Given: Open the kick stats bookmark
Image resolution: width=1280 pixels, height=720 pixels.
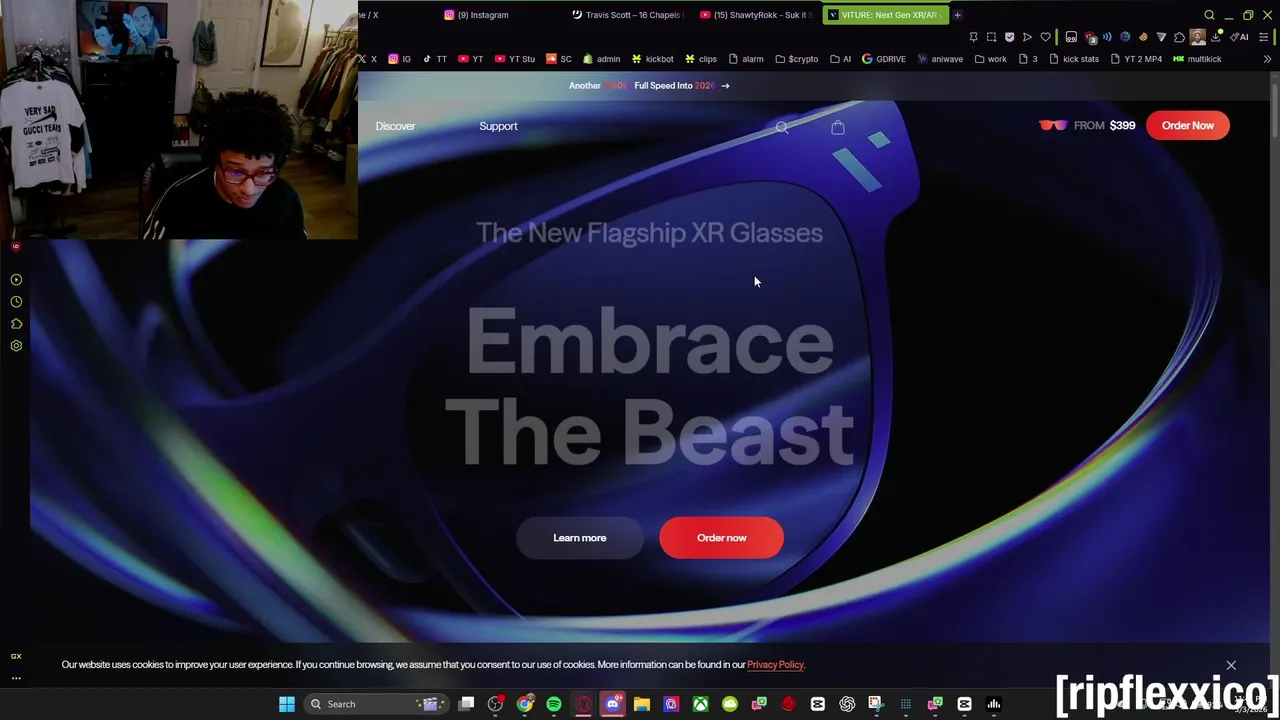Looking at the screenshot, I should tap(1073, 59).
